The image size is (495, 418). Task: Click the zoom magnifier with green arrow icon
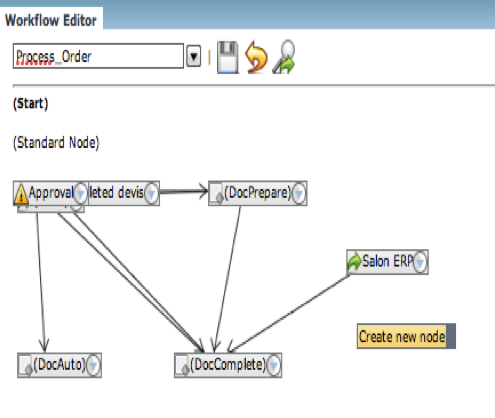point(284,57)
